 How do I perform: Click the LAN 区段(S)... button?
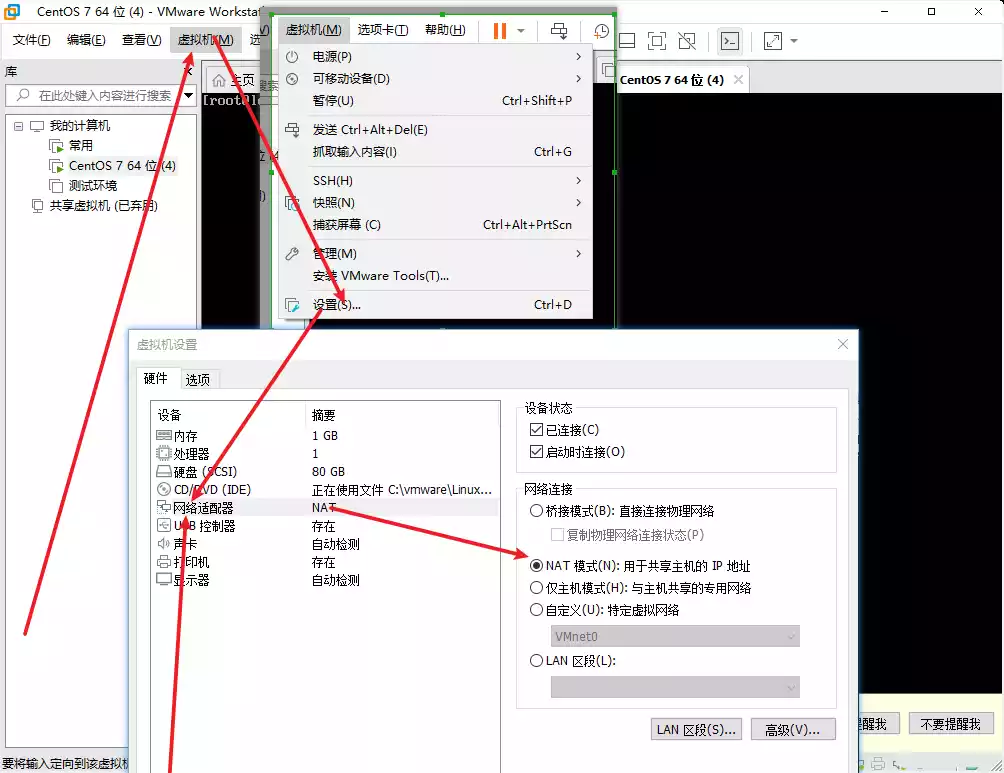pyautogui.click(x=696, y=730)
